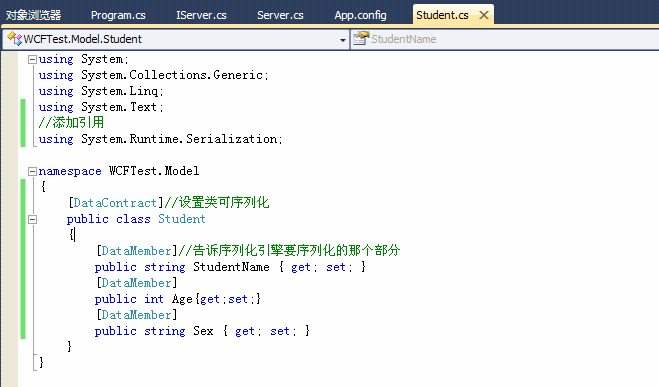Image resolution: width=659 pixels, height=387 pixels.
Task: Click the Student class name in code
Action: tap(182, 219)
